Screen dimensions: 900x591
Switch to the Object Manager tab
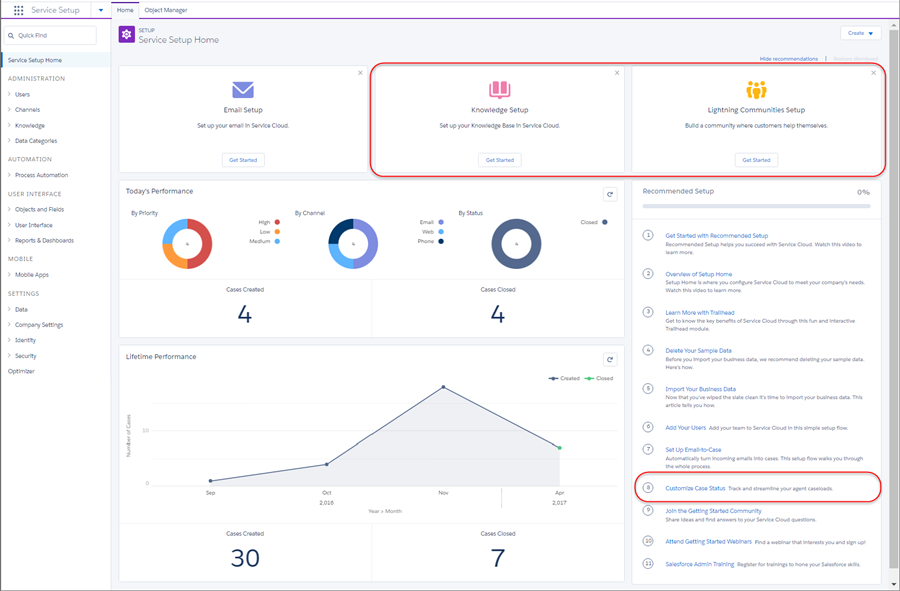click(166, 10)
